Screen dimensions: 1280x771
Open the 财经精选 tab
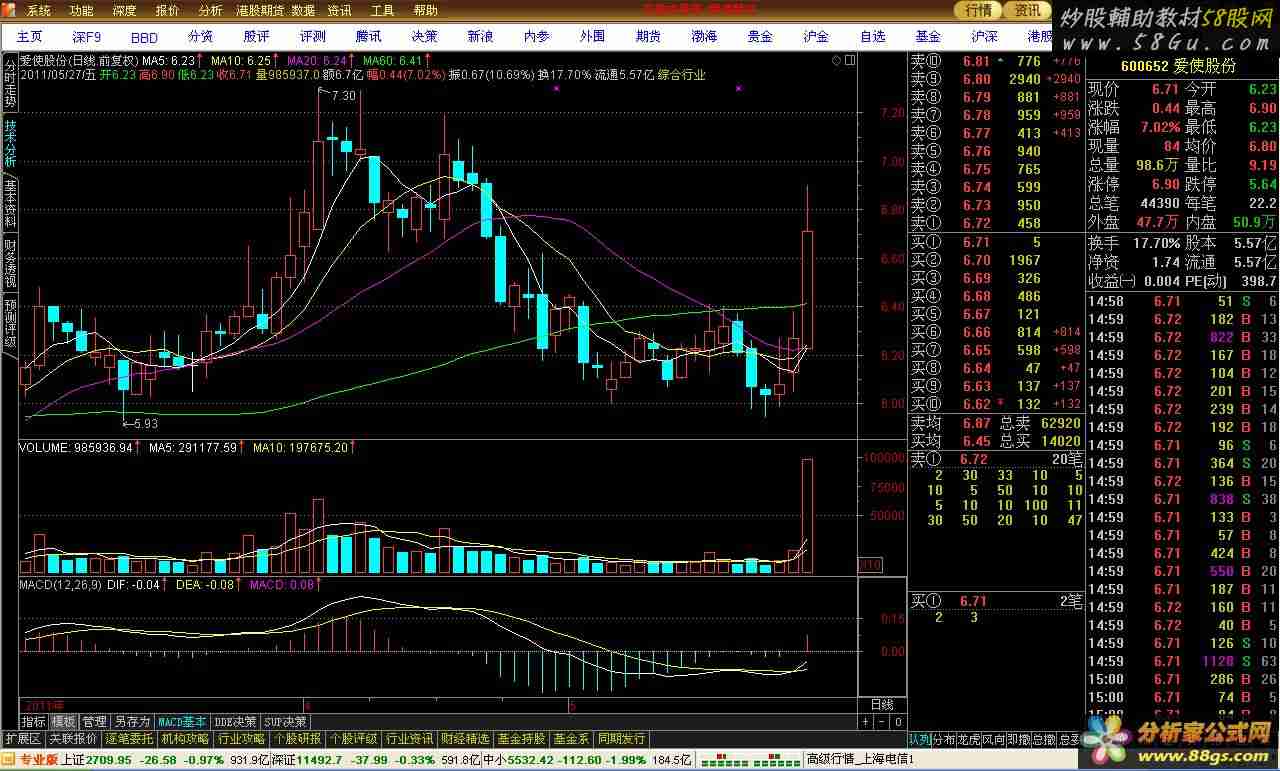[466, 739]
